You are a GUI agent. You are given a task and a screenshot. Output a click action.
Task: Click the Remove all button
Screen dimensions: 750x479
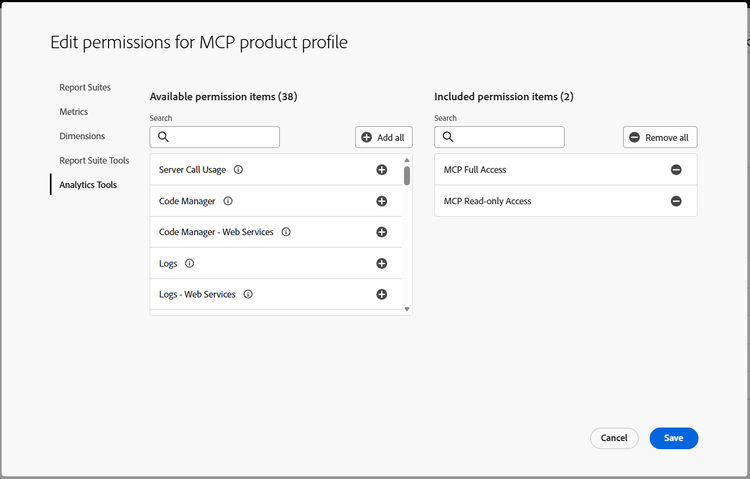(660, 137)
